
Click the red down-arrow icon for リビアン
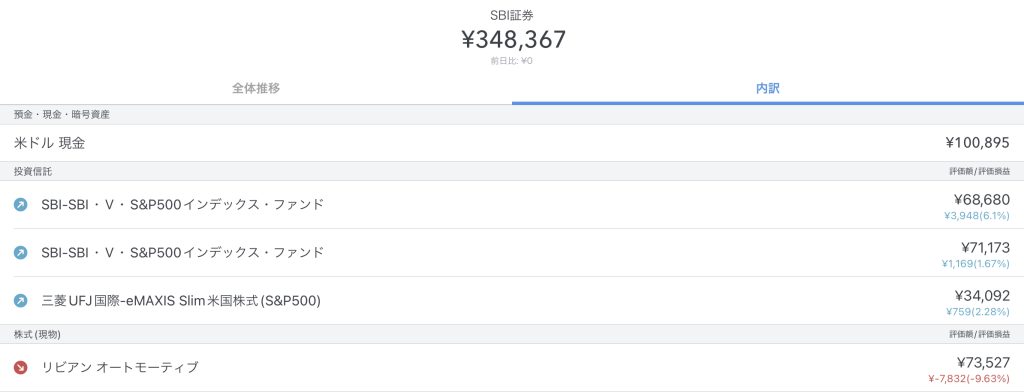pyautogui.click(x=20, y=367)
